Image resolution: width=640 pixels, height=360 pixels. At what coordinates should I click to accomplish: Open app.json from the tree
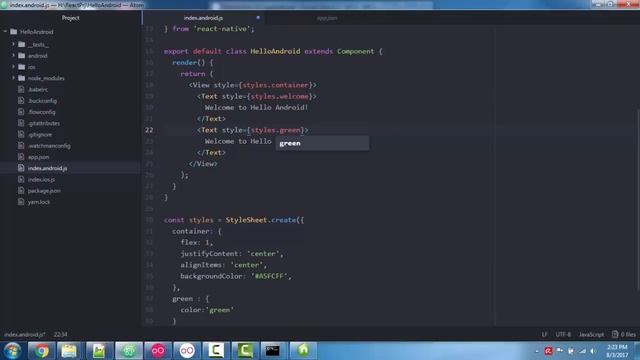(x=38, y=157)
